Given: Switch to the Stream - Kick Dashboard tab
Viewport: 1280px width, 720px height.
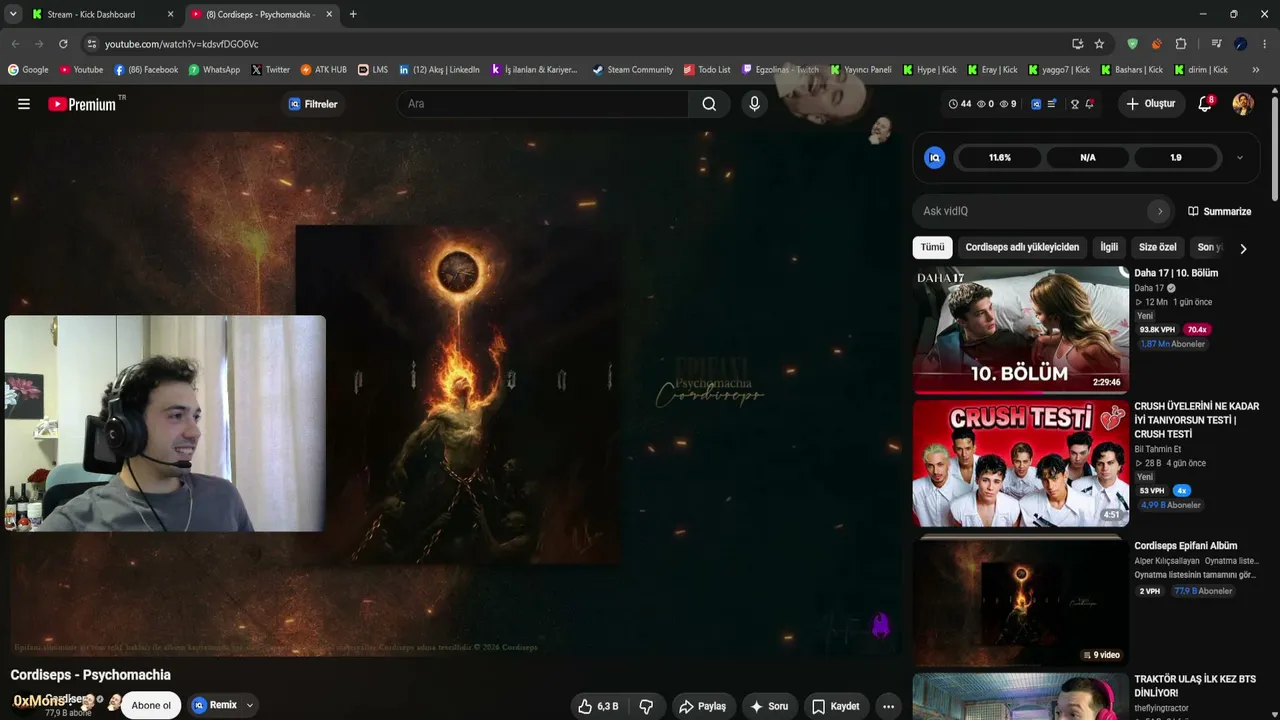Looking at the screenshot, I should click(91, 14).
